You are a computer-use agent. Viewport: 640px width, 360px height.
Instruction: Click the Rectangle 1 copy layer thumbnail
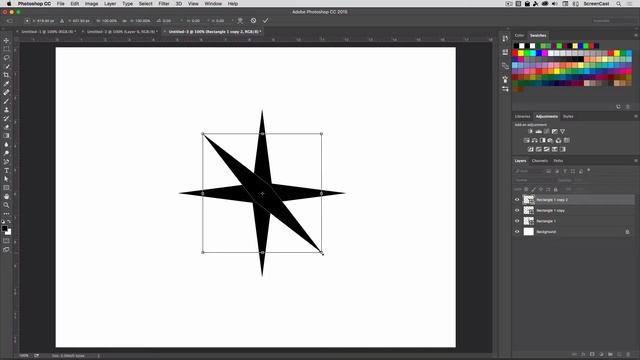coord(529,210)
